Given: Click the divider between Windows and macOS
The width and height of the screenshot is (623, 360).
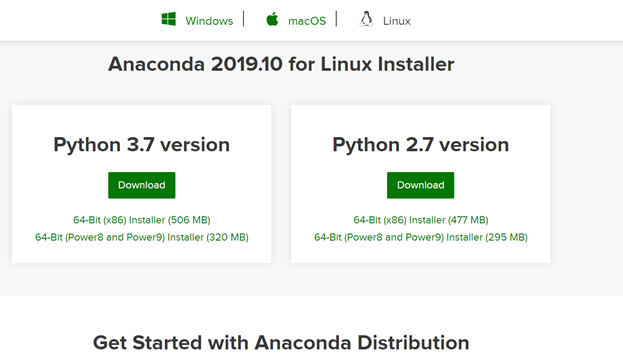Looking at the screenshot, I should [244, 19].
